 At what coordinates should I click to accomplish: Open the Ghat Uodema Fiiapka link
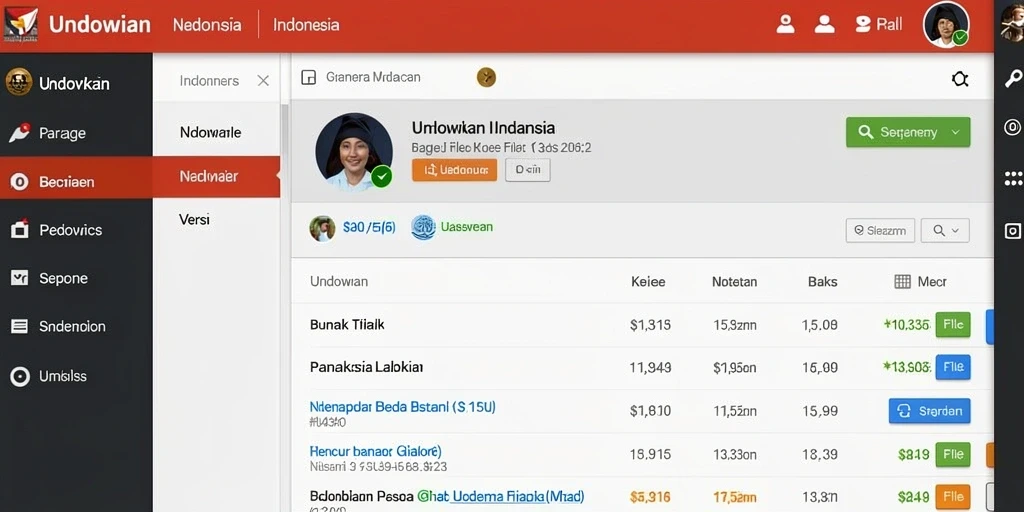click(500, 496)
